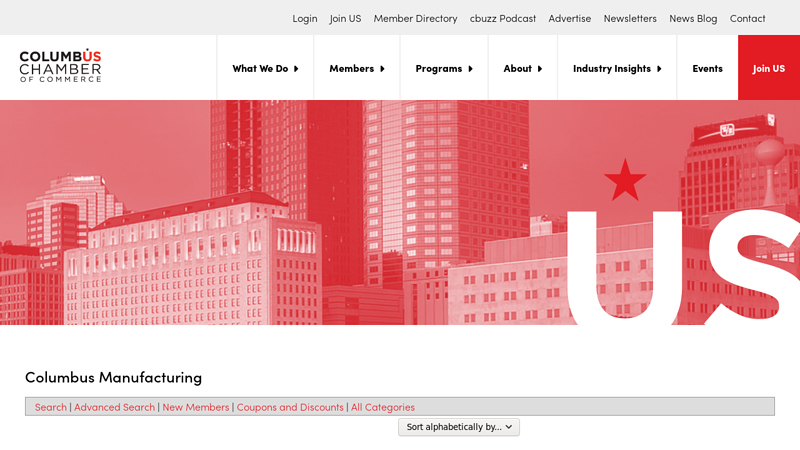Screen dimensions: 800x450
Task: Open the Member Directory link
Action: [x=415, y=18]
